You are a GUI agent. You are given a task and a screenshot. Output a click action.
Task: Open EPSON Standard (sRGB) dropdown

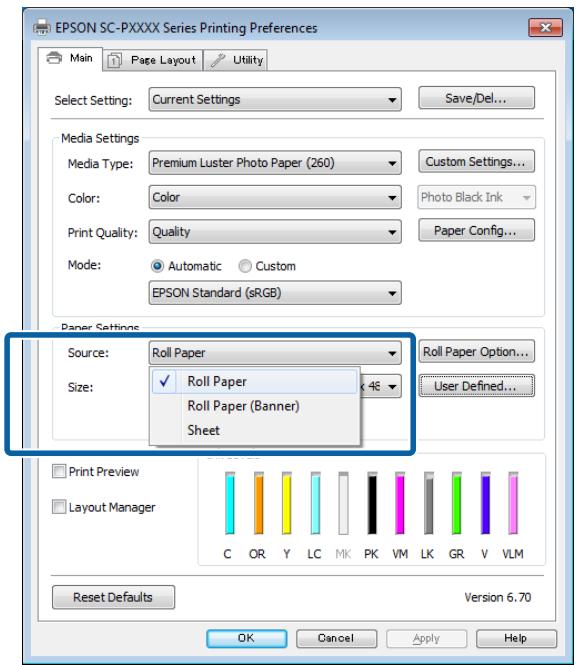[275, 293]
